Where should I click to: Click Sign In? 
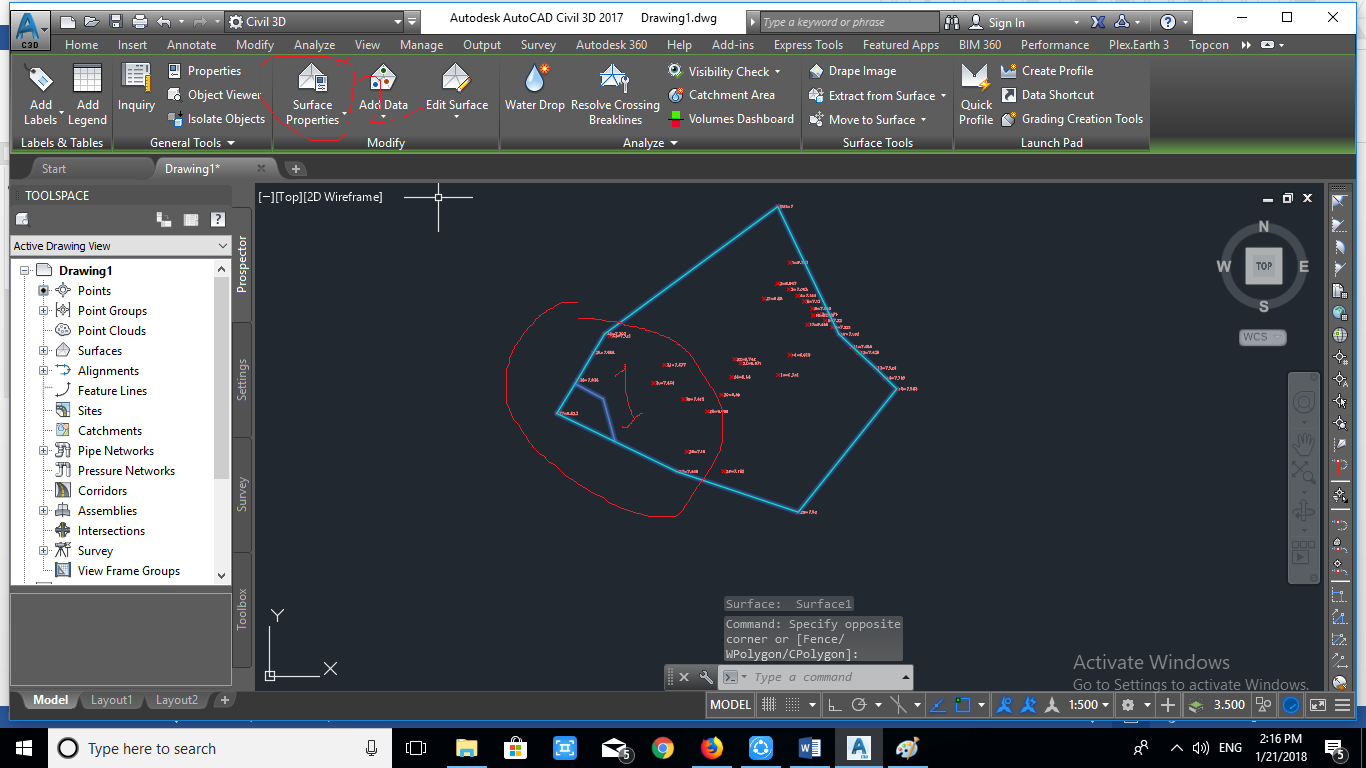click(1006, 22)
